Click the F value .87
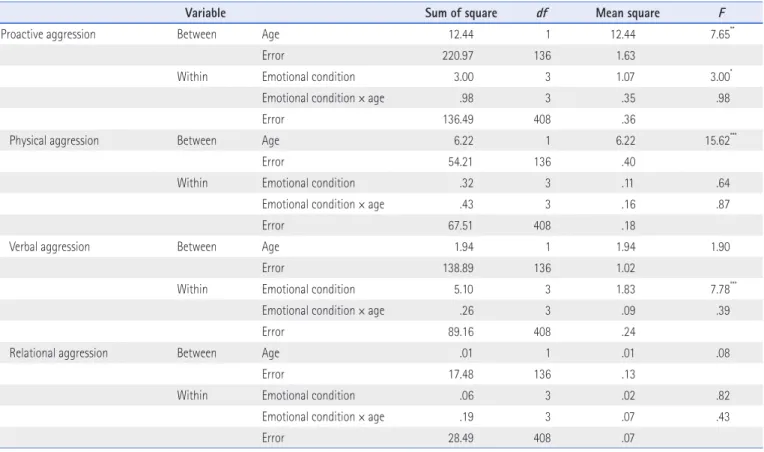The image size is (764, 452). [723, 205]
